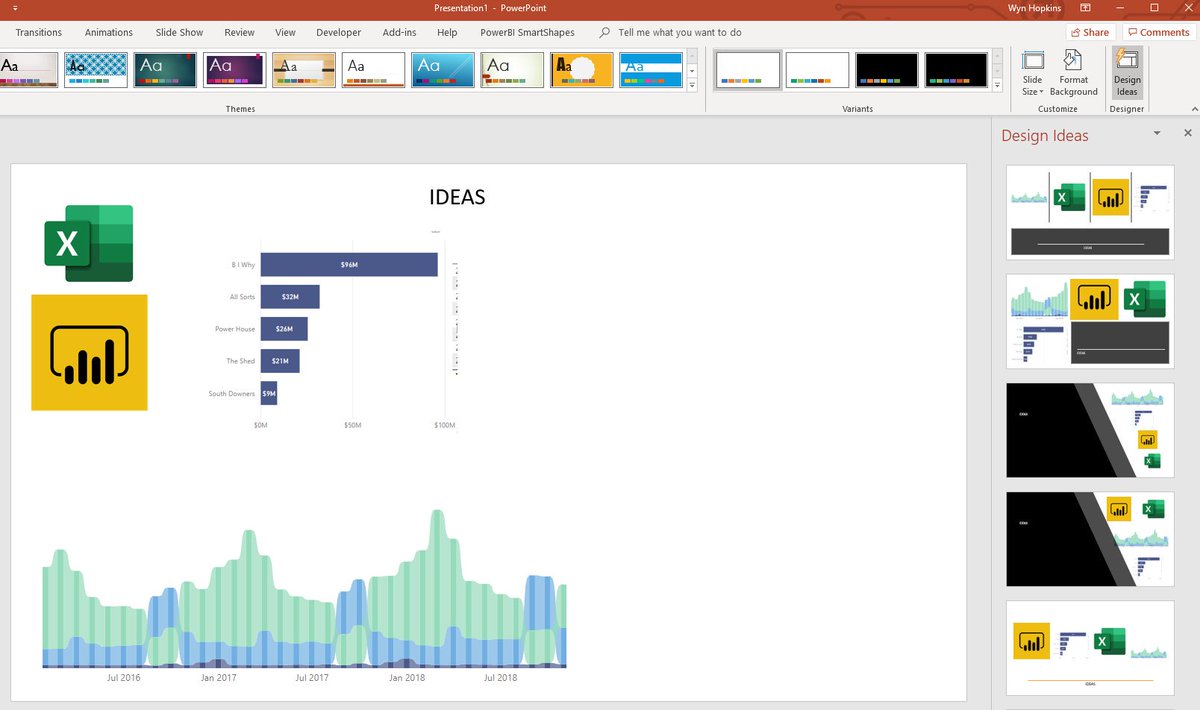Apply the tan theme with black bar
The image size is (1200, 710).
[x=304, y=70]
